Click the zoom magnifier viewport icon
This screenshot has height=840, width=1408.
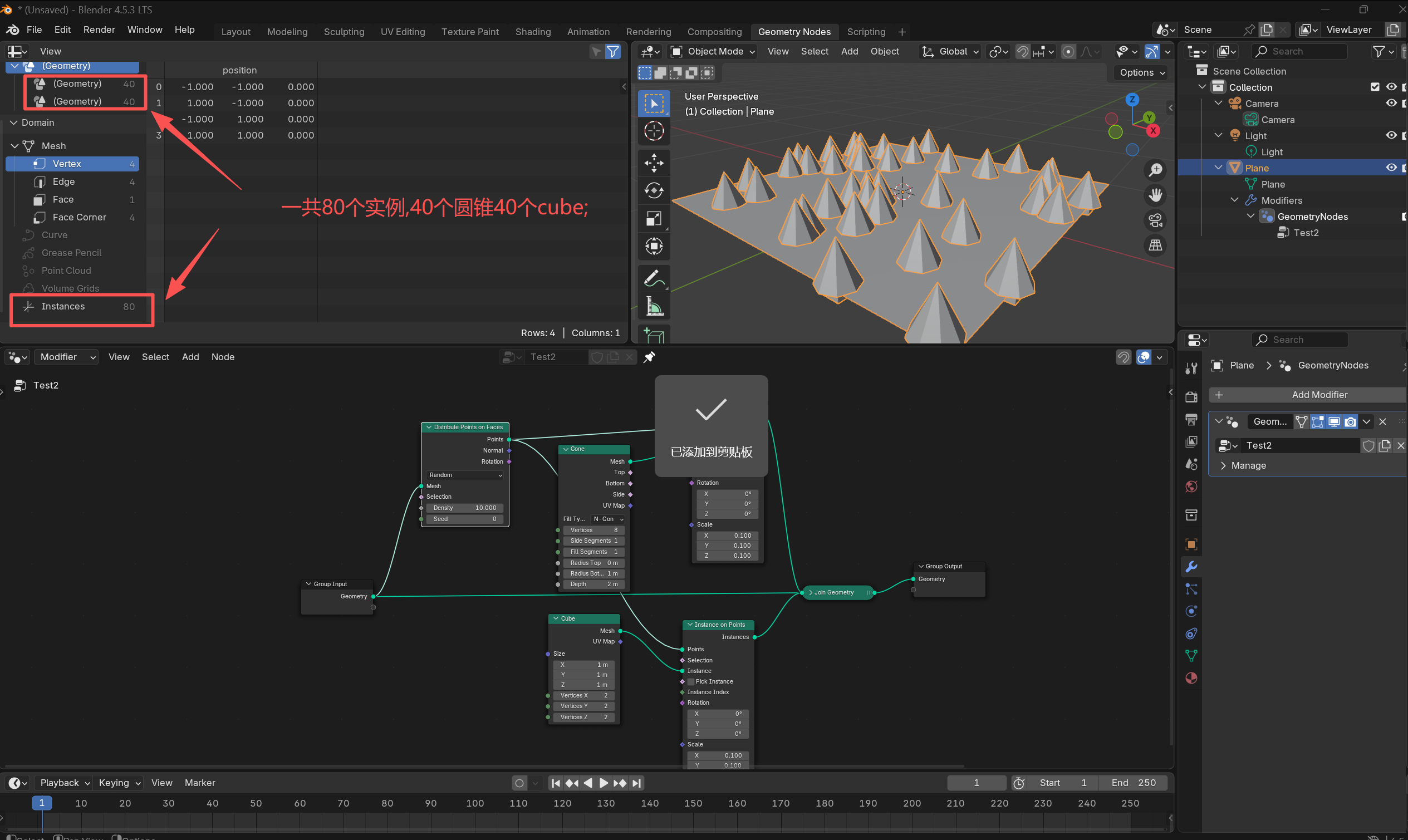[1155, 170]
